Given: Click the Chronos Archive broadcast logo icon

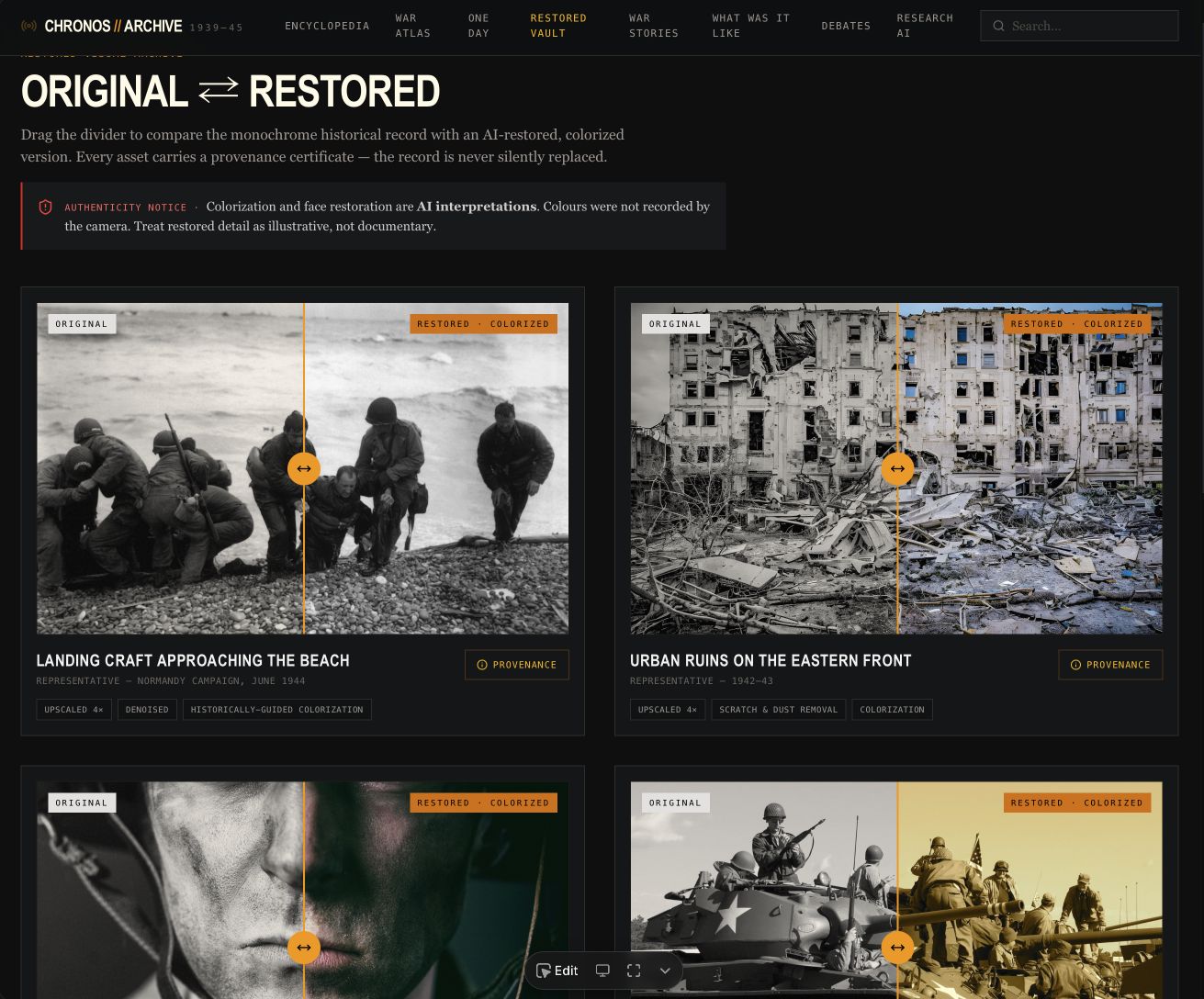Looking at the screenshot, I should tap(29, 26).
